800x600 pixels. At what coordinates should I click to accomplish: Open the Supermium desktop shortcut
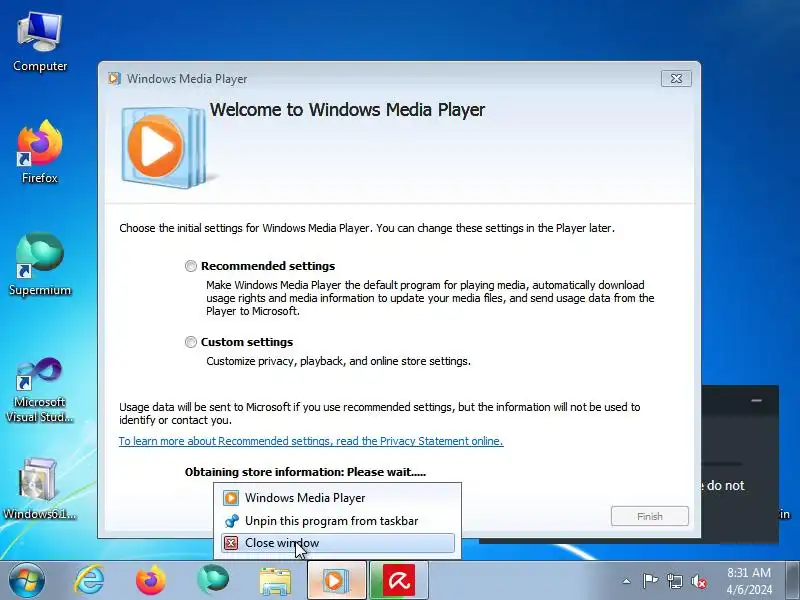coord(40,264)
